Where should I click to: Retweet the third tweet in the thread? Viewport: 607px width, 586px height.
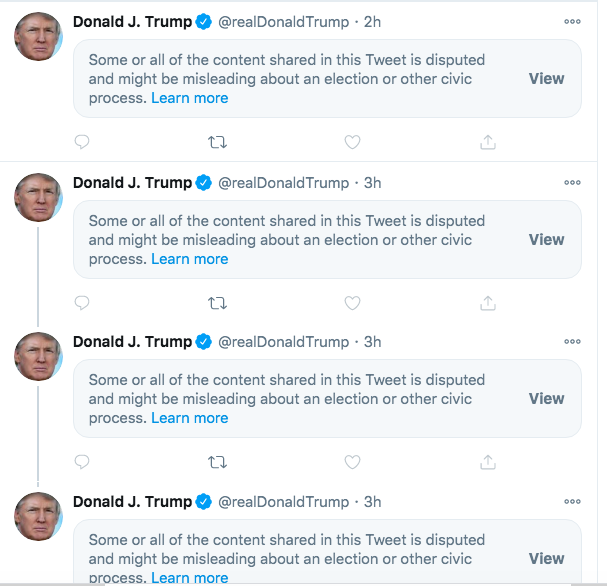pyautogui.click(x=217, y=462)
